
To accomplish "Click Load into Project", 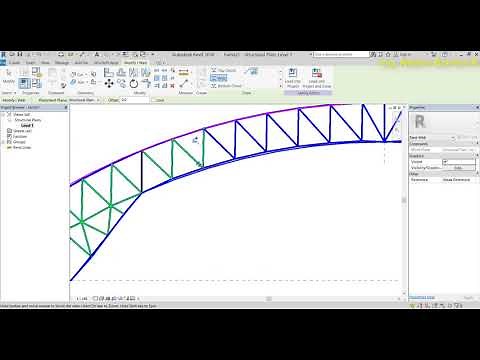I will pyautogui.click(x=293, y=78).
